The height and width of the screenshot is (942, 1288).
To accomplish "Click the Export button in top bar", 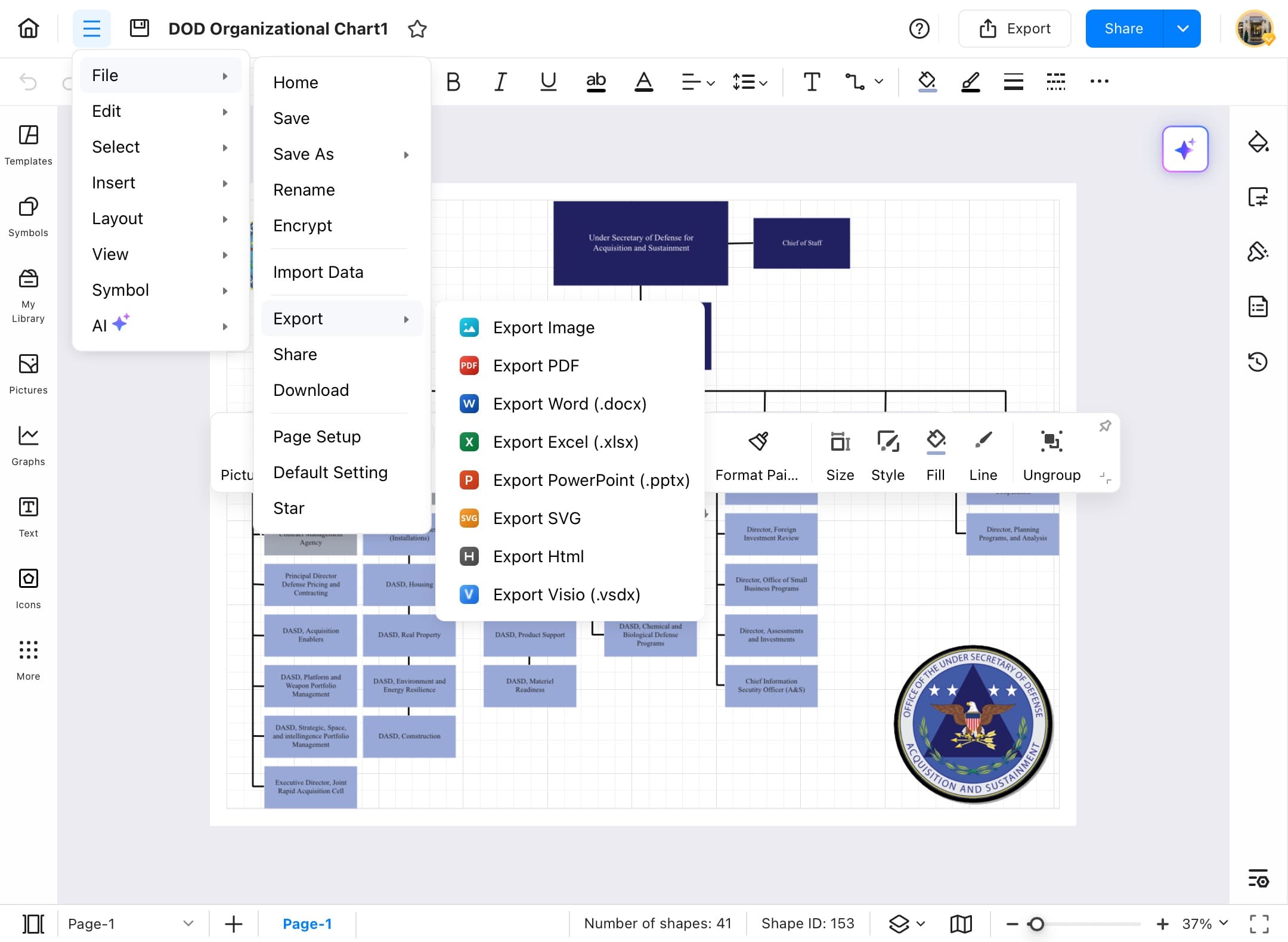I will click(1015, 28).
